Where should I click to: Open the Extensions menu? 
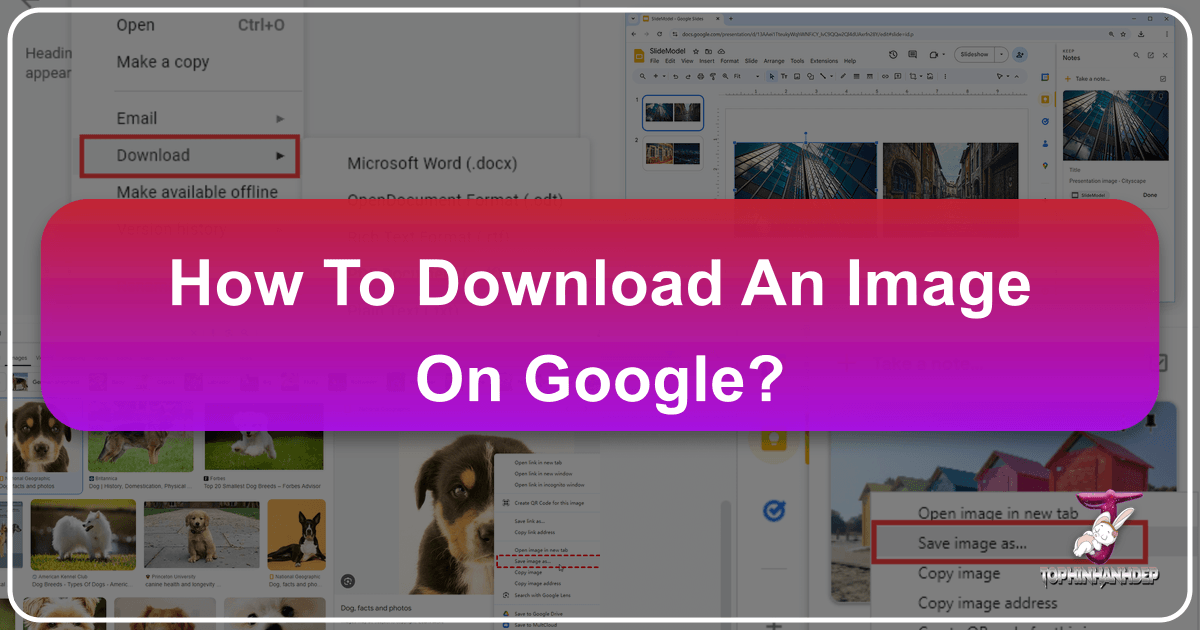click(824, 61)
